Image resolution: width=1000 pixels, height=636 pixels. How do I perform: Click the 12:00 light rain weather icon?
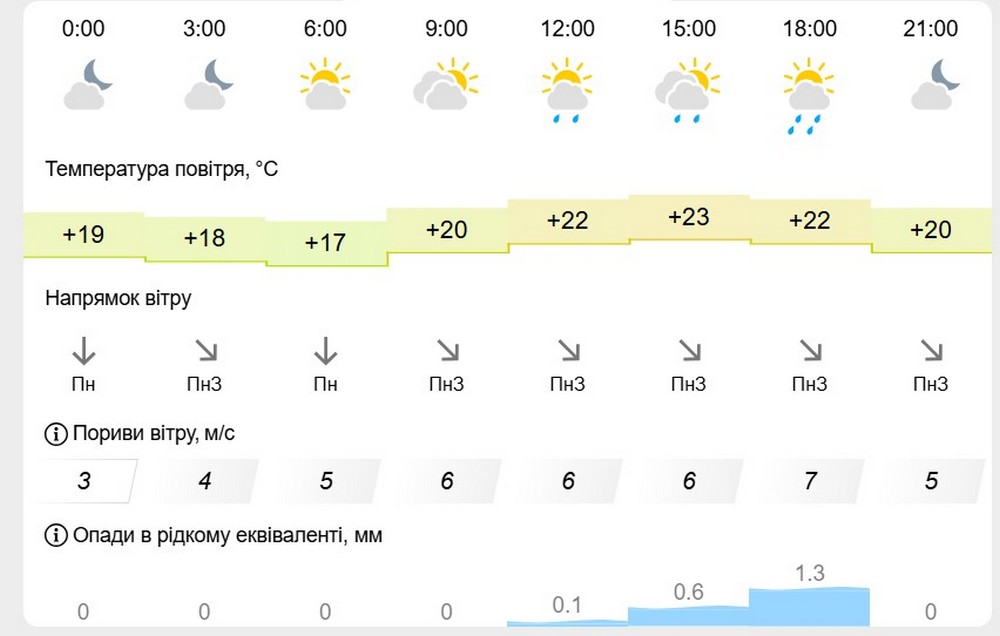coord(567,90)
